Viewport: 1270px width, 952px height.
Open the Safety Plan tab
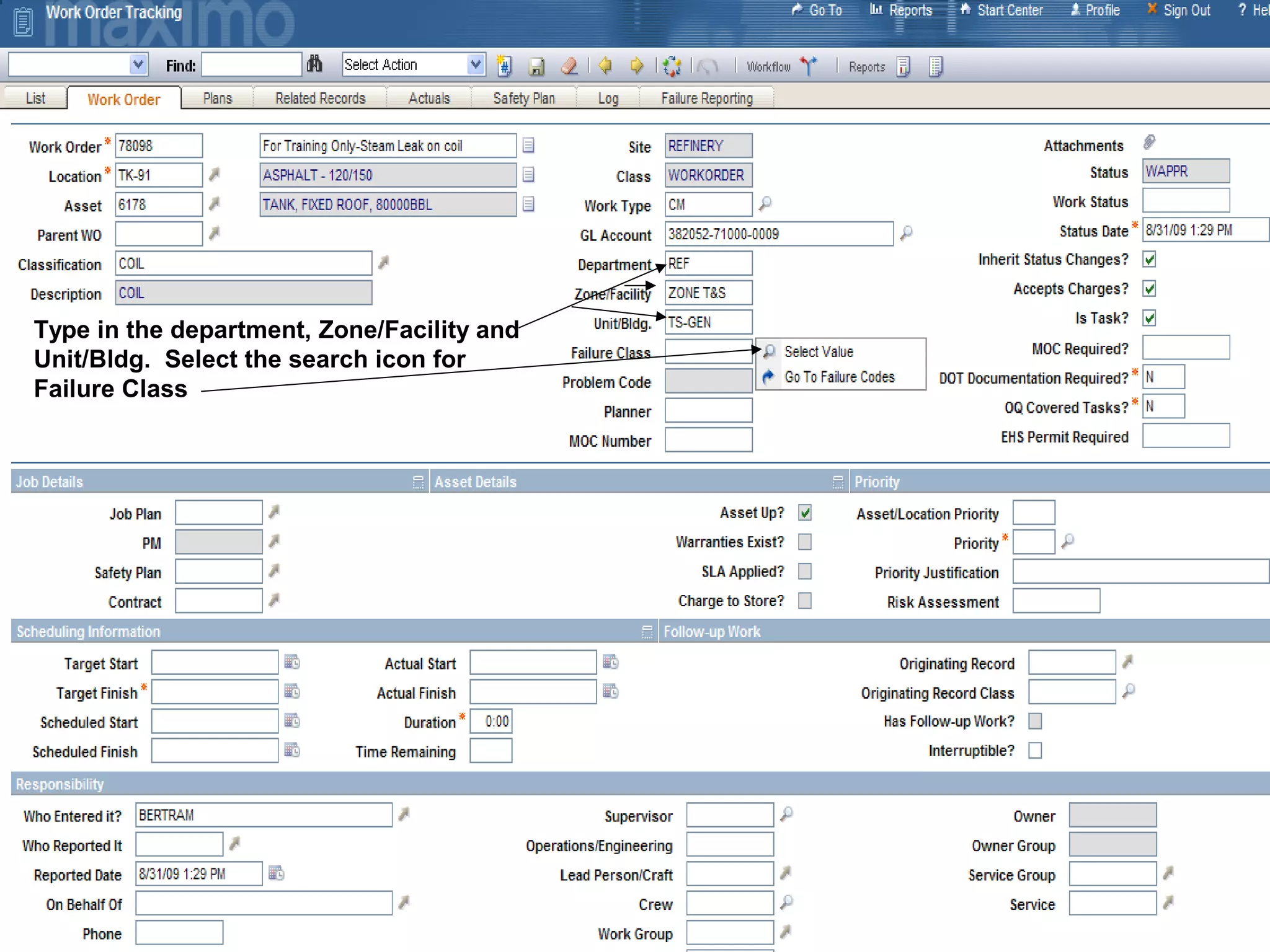click(524, 98)
